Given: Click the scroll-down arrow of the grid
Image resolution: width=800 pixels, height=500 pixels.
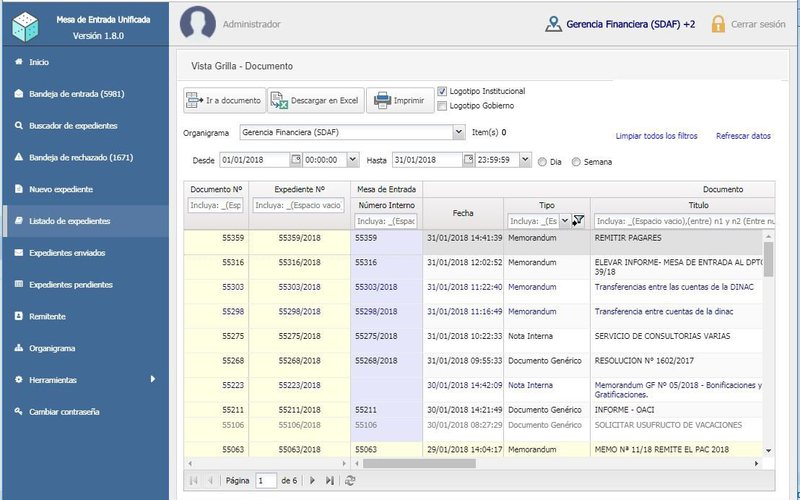Looking at the screenshot, I should point(768,451).
